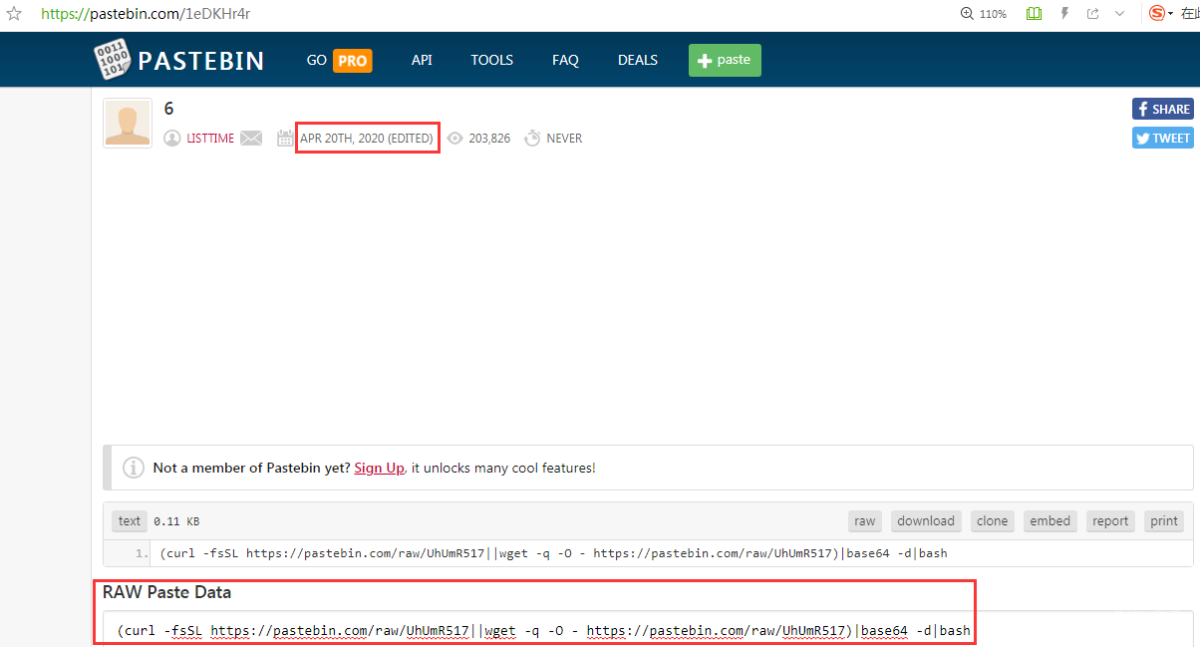Click the bookmark star icon
The image size is (1200, 647).
point(14,14)
